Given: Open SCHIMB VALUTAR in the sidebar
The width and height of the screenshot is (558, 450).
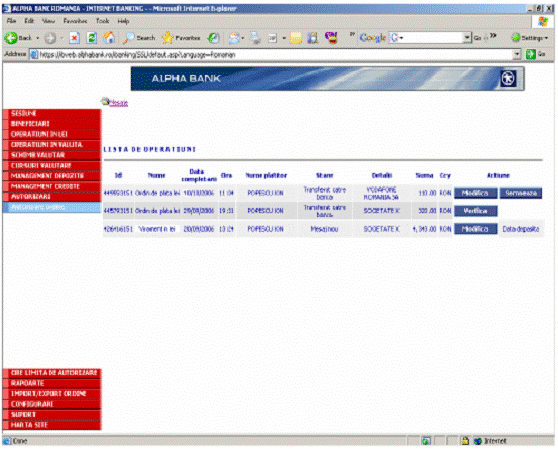Looking at the screenshot, I should point(52,155).
